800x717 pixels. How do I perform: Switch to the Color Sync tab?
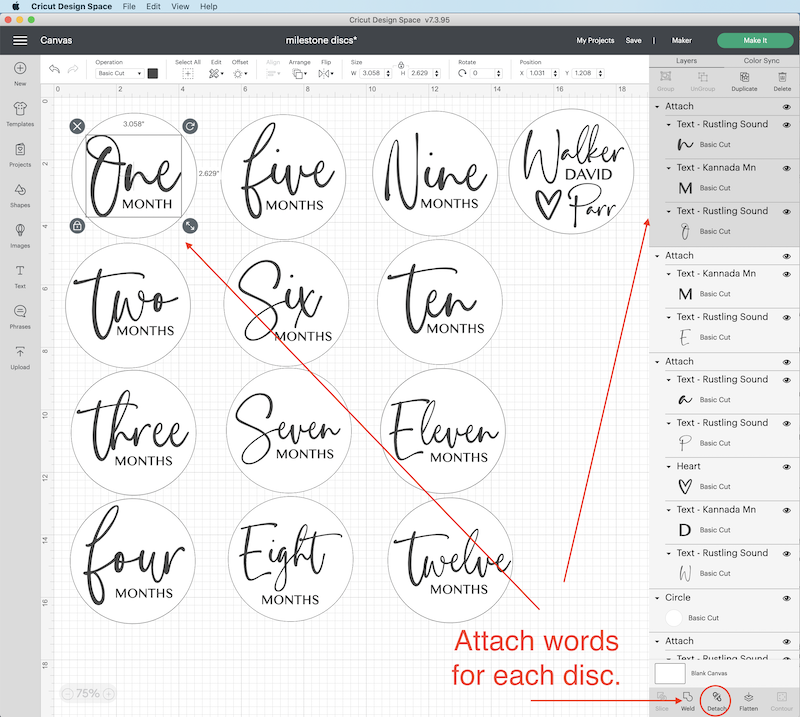pos(762,61)
